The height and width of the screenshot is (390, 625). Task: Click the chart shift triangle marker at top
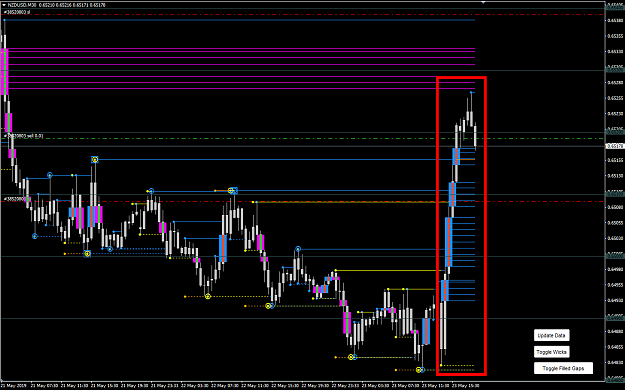tap(483, 2)
